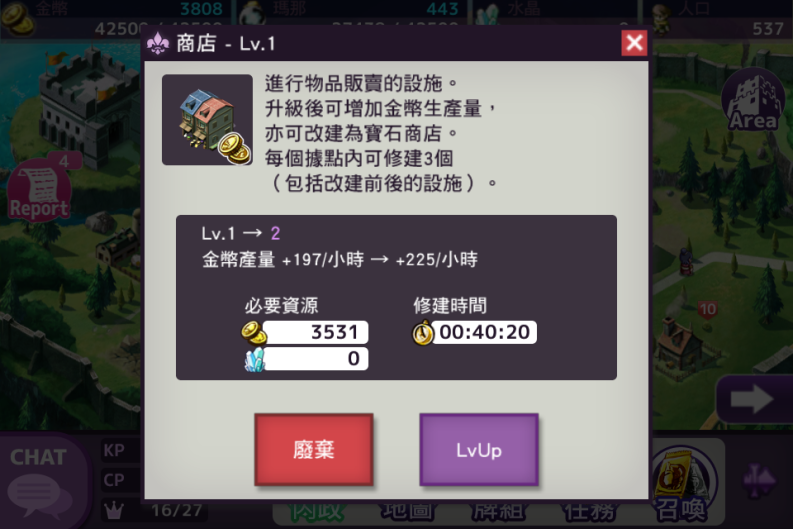The width and height of the screenshot is (793, 529).
Task: Click the right arrow navigation button
Action: 754,400
